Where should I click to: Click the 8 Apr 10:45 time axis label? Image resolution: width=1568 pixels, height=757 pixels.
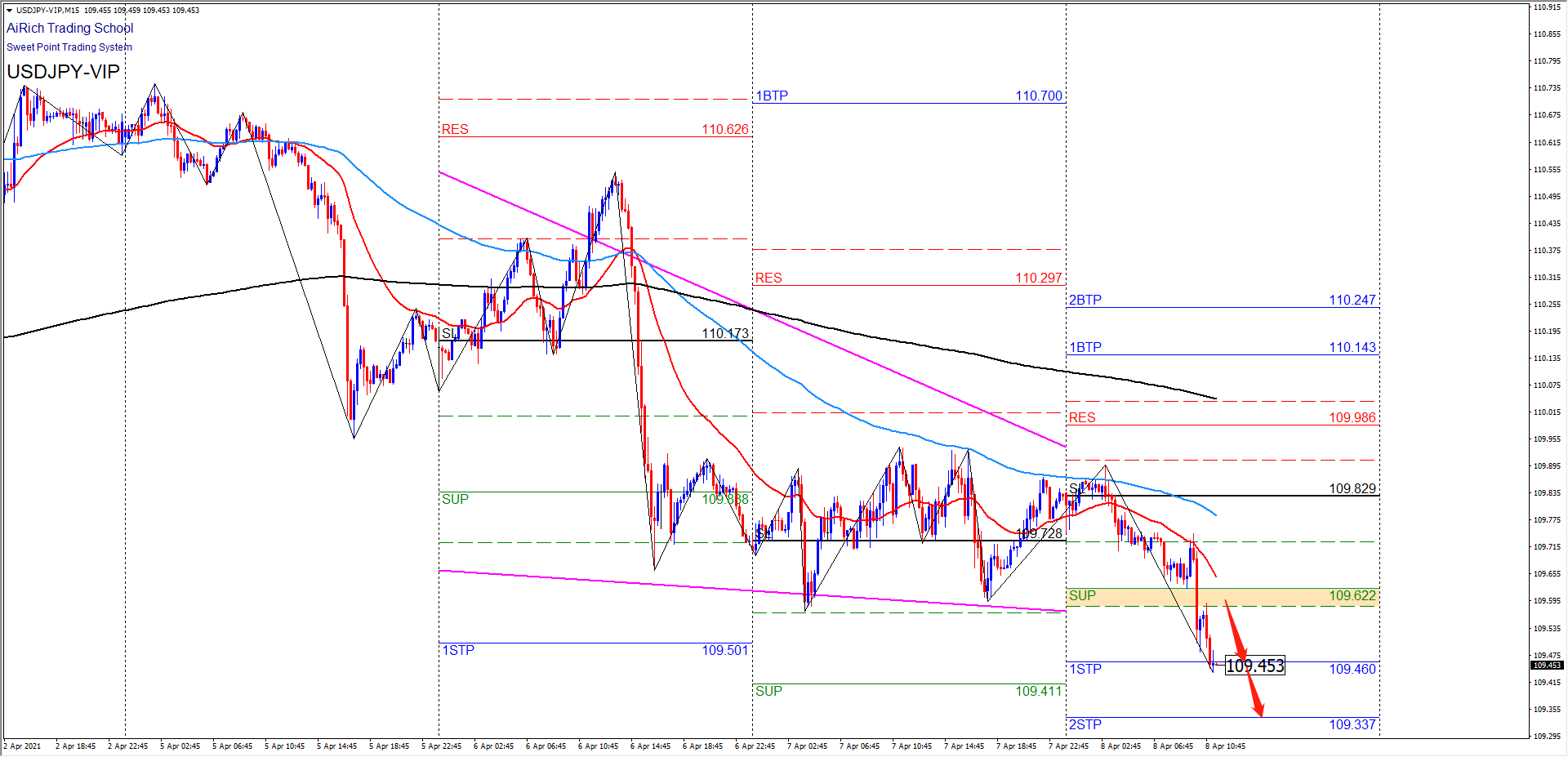(x=1225, y=746)
